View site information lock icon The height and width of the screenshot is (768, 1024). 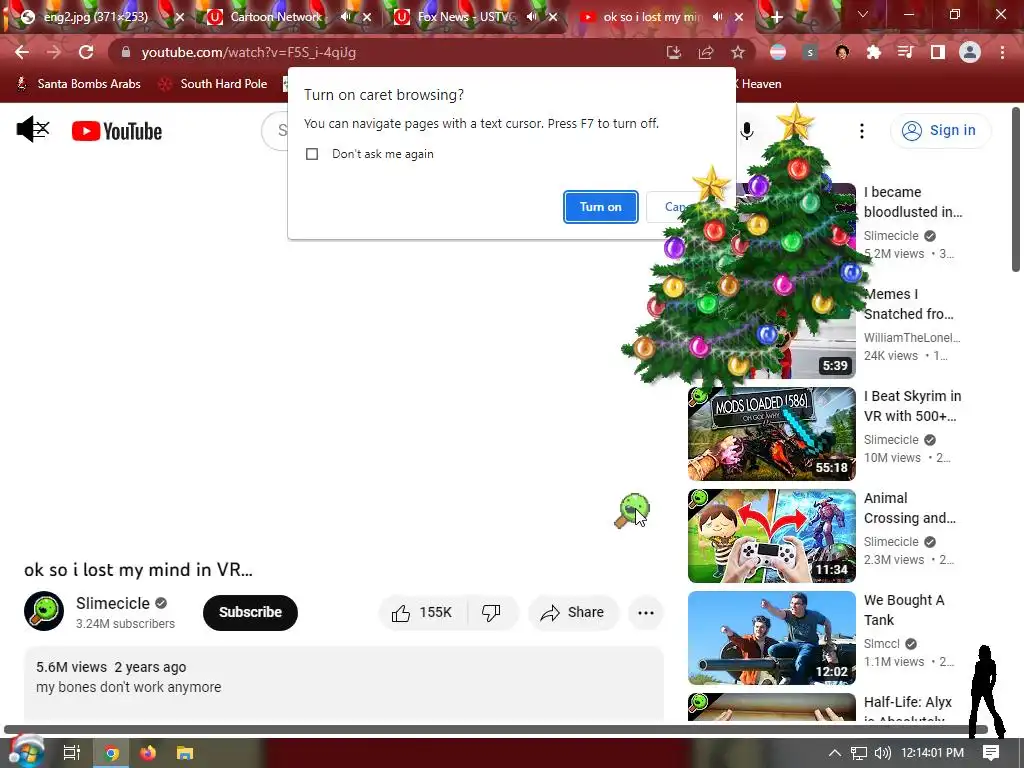[126, 52]
